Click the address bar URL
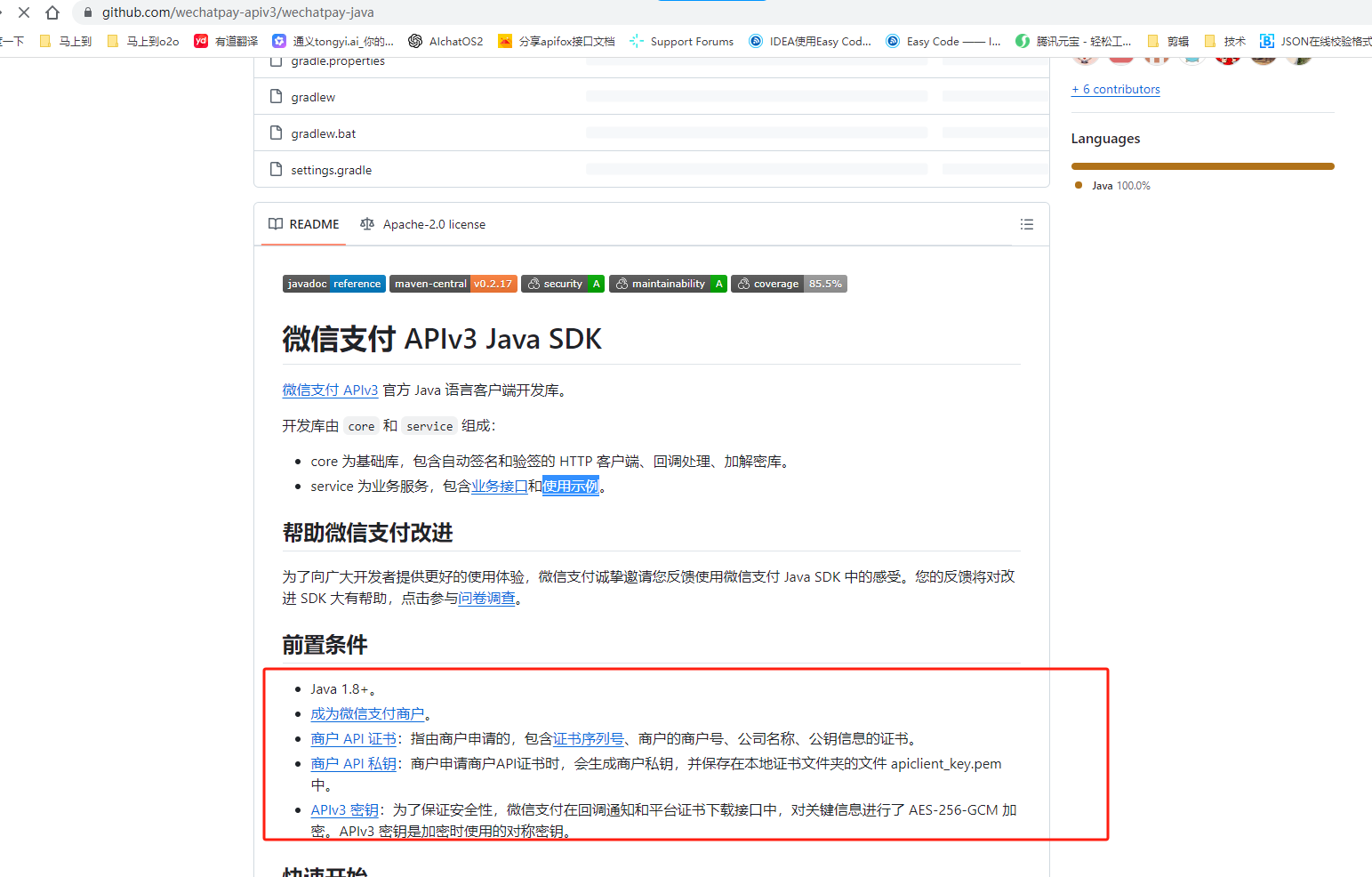Viewport: 1372px width, 877px height. pos(237,12)
